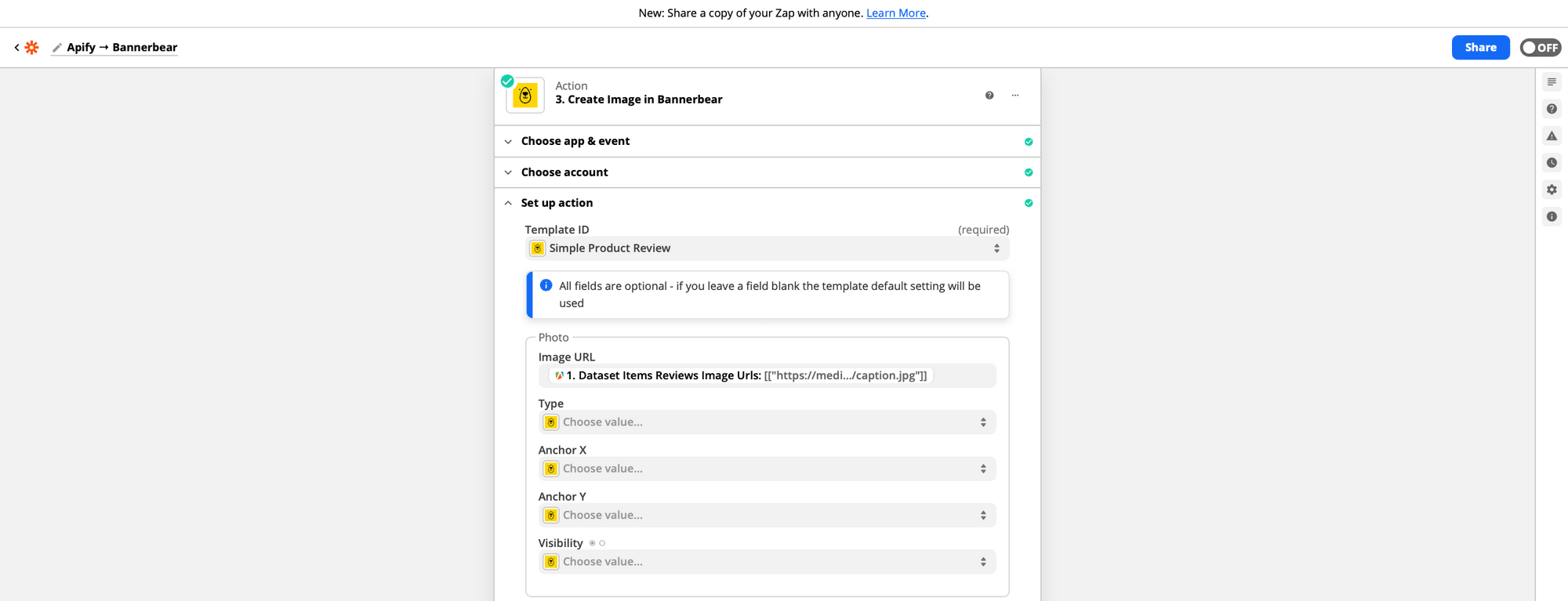Click the back arrow beside Zapier logo
The width and height of the screenshot is (1568, 601).
pyautogui.click(x=16, y=48)
